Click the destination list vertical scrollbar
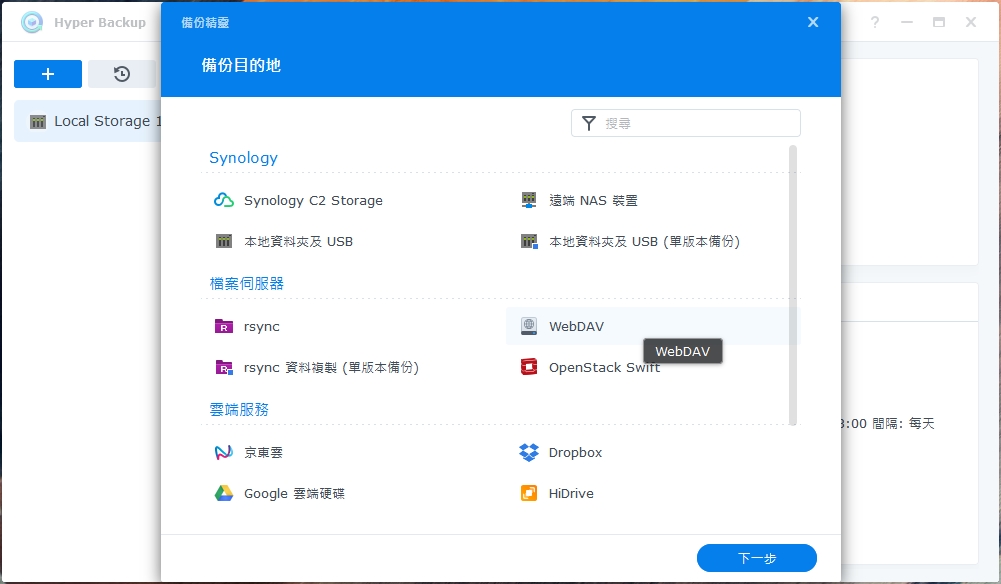Screen dimensions: 1001x584 click(793, 285)
